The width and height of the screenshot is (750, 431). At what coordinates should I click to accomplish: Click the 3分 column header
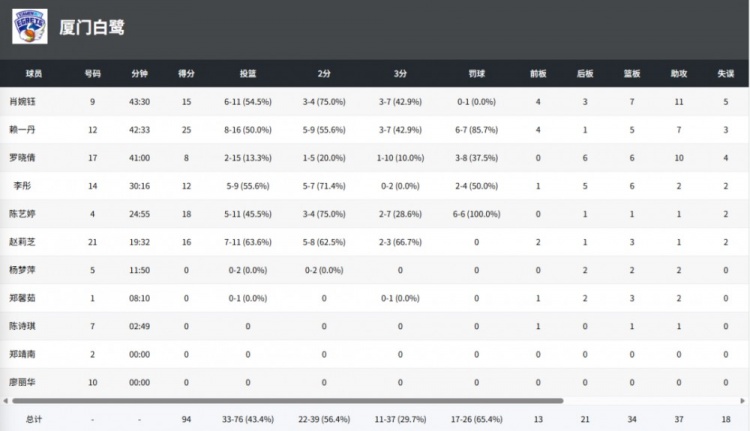pyautogui.click(x=400, y=74)
